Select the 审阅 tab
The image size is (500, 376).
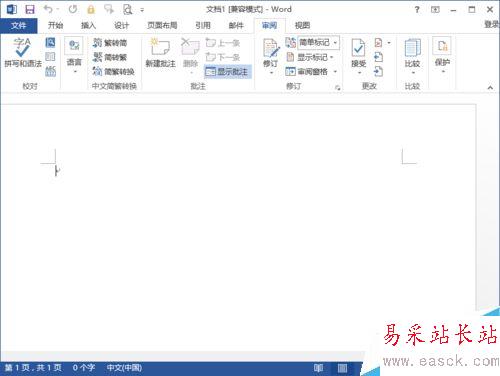click(269, 25)
